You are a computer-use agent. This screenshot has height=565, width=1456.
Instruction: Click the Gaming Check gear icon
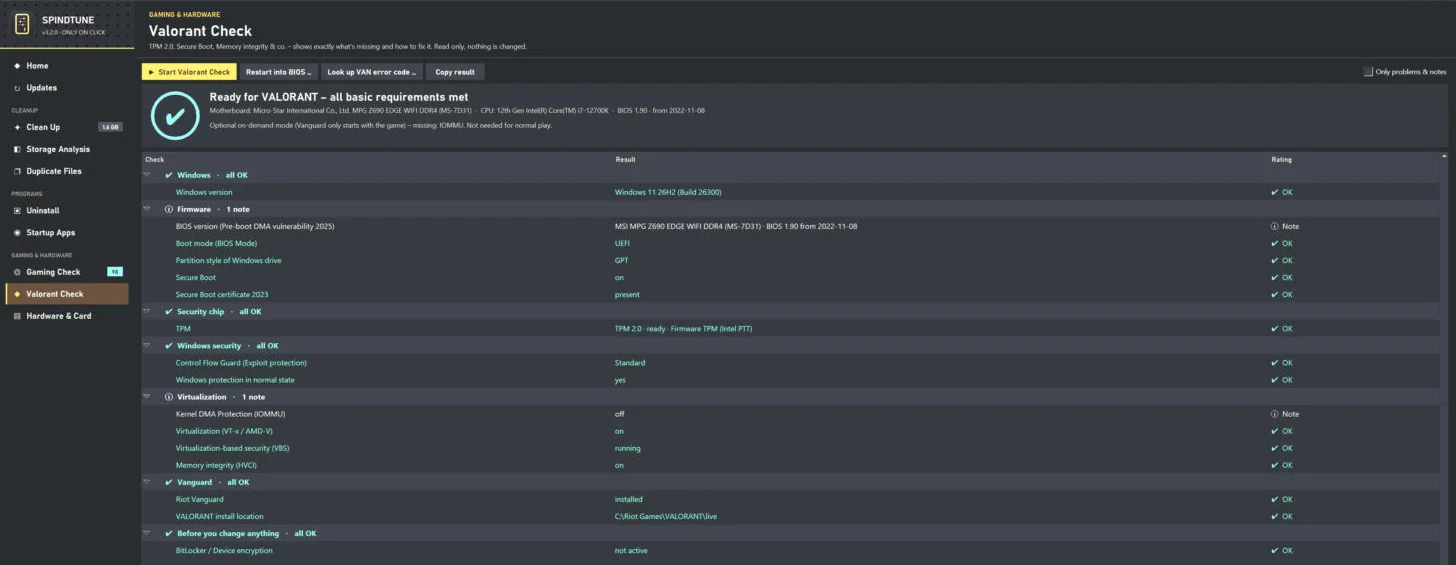(x=17, y=272)
